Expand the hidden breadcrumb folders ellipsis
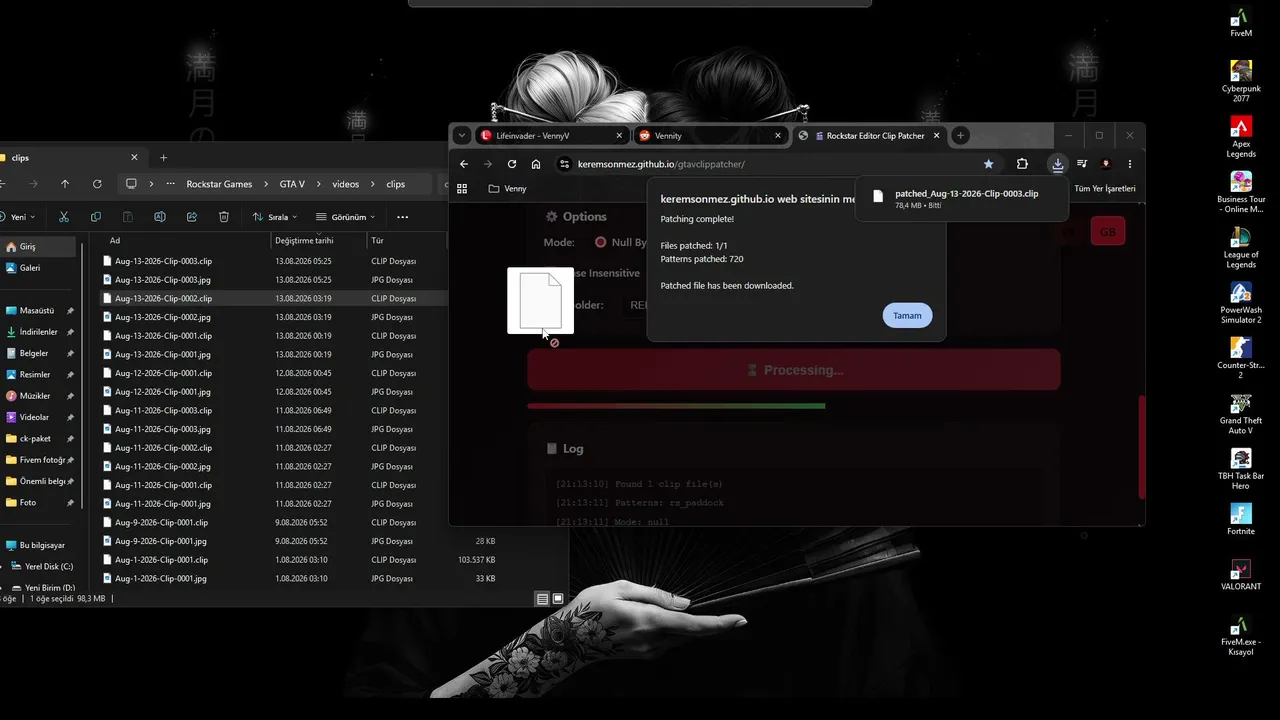Viewport: 1280px width, 720px height. coord(171,184)
